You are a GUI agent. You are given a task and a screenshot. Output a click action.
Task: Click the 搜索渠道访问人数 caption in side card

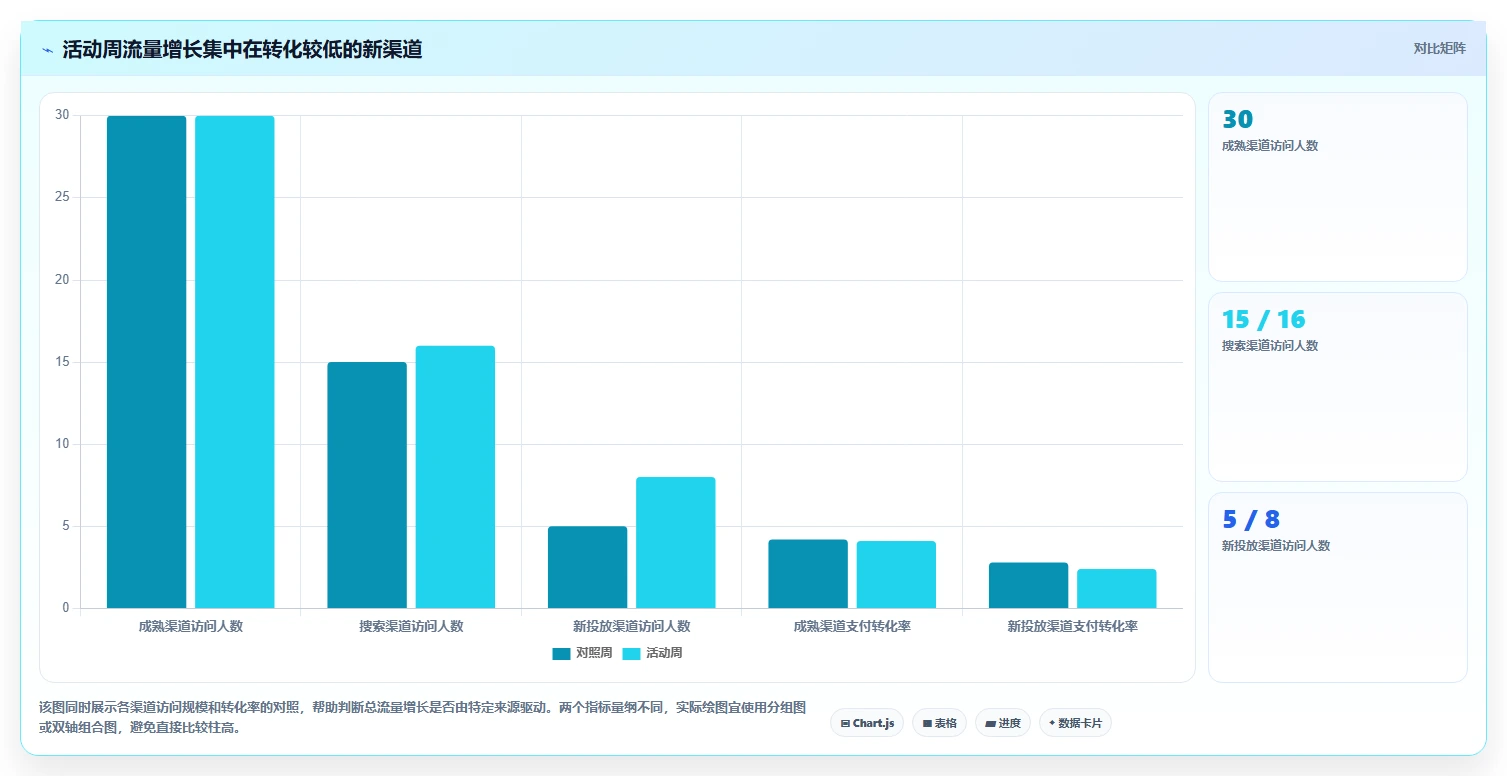(x=1270, y=346)
